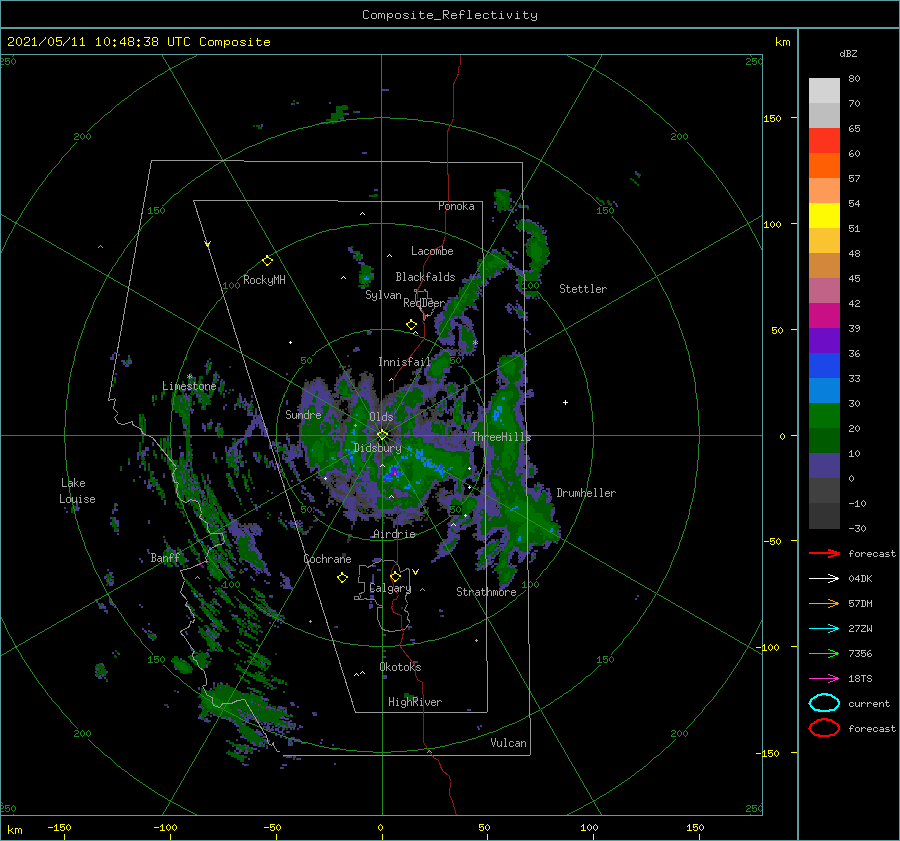The height and width of the screenshot is (841, 900).
Task: Click yellow diamond marker above Calgary label
Action: point(395,576)
